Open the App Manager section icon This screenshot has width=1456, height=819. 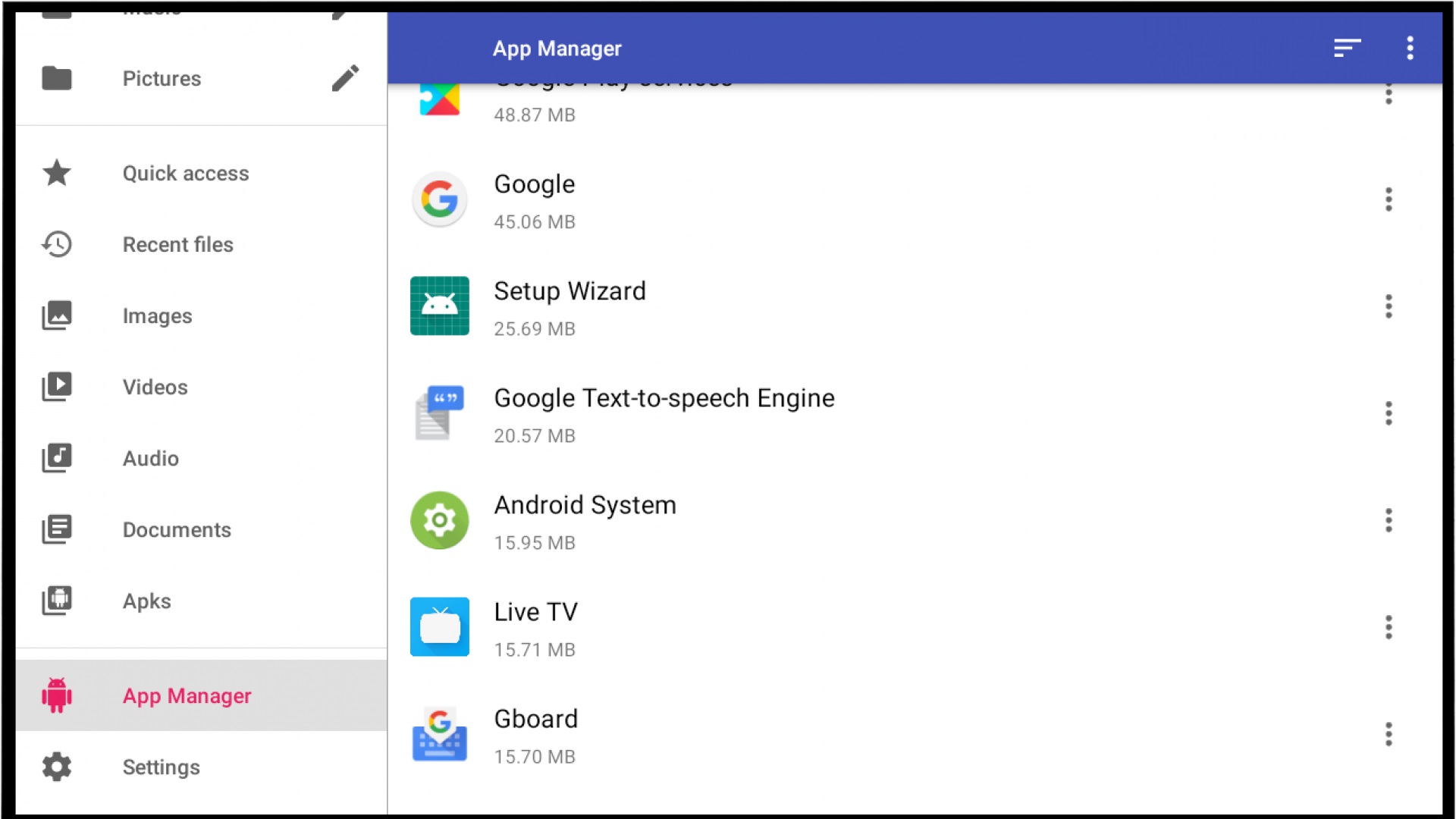57,695
